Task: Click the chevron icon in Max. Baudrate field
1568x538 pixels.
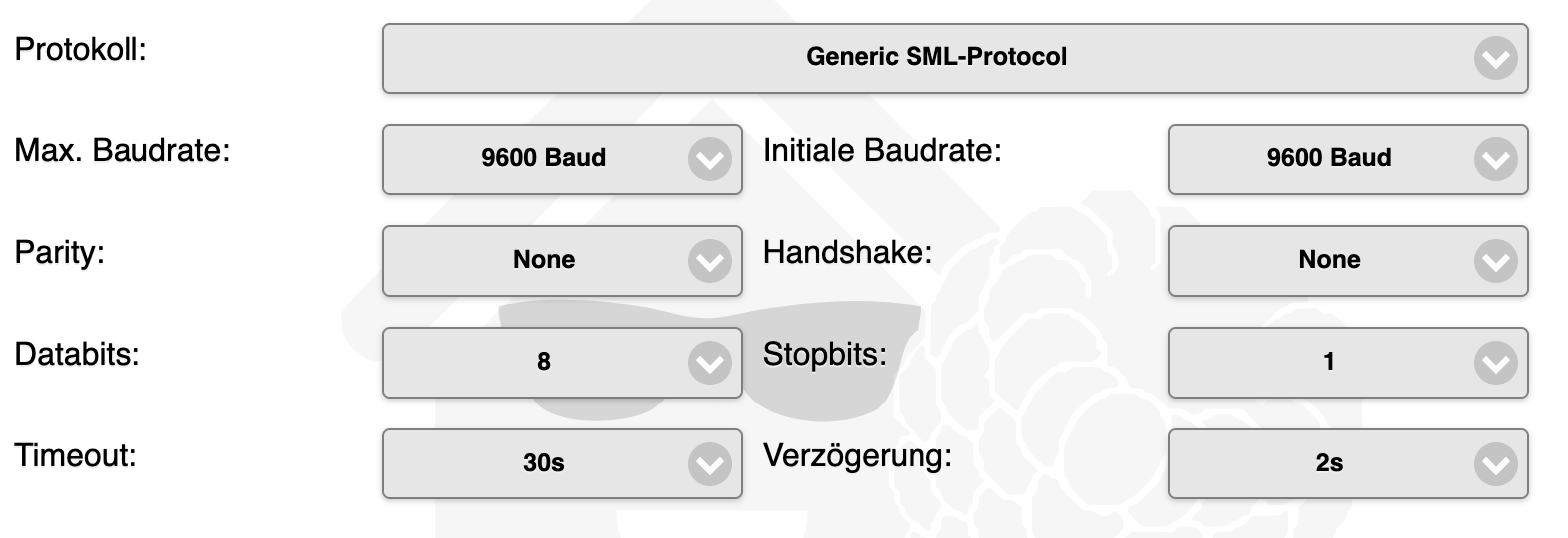Action: (709, 160)
